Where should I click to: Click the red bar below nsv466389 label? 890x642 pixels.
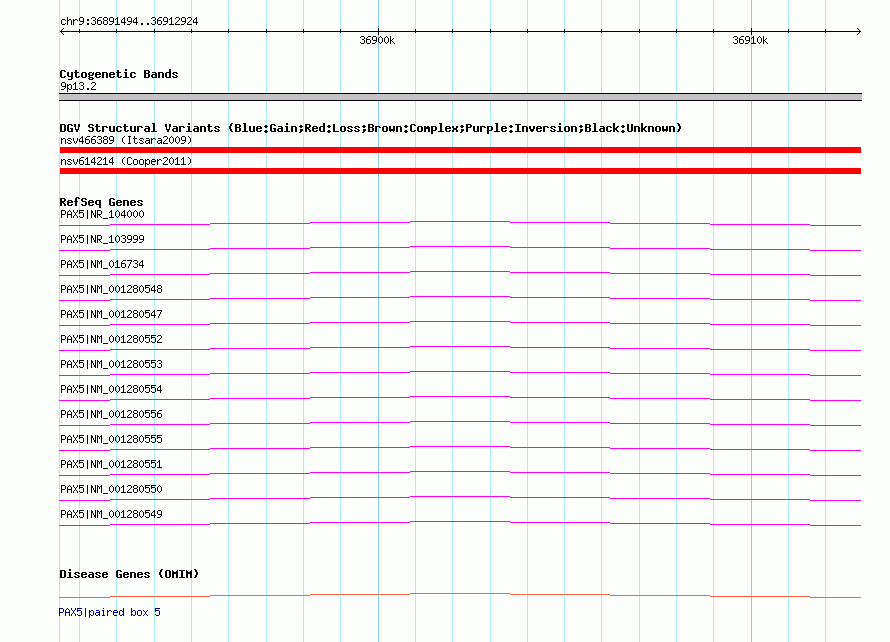(460, 150)
